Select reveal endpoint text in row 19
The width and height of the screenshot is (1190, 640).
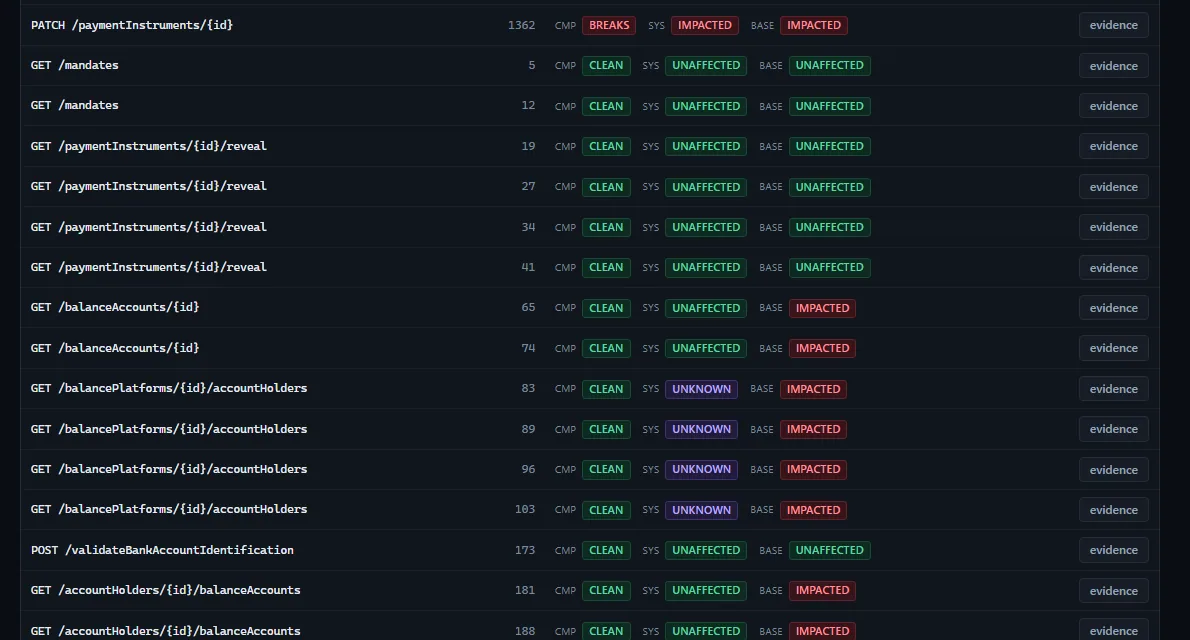coord(149,146)
